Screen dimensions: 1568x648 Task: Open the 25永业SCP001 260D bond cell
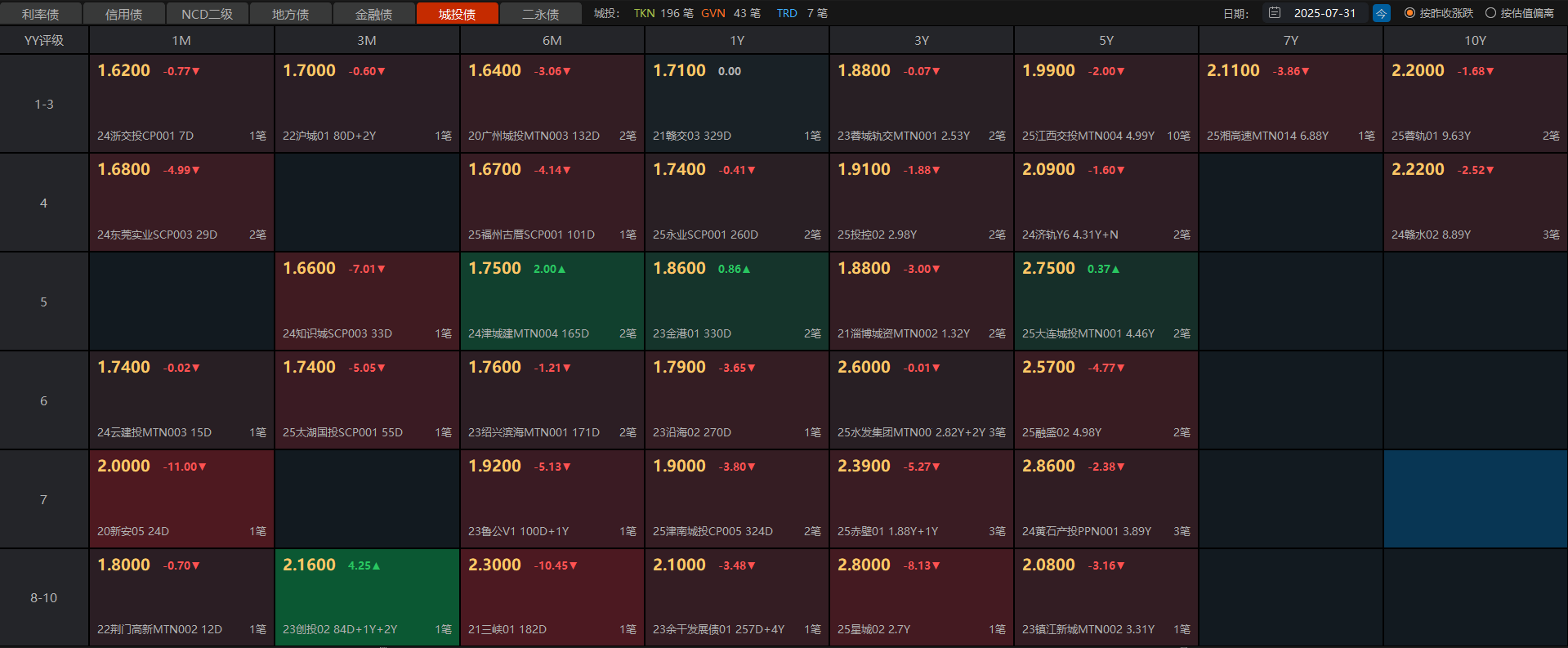click(x=737, y=203)
